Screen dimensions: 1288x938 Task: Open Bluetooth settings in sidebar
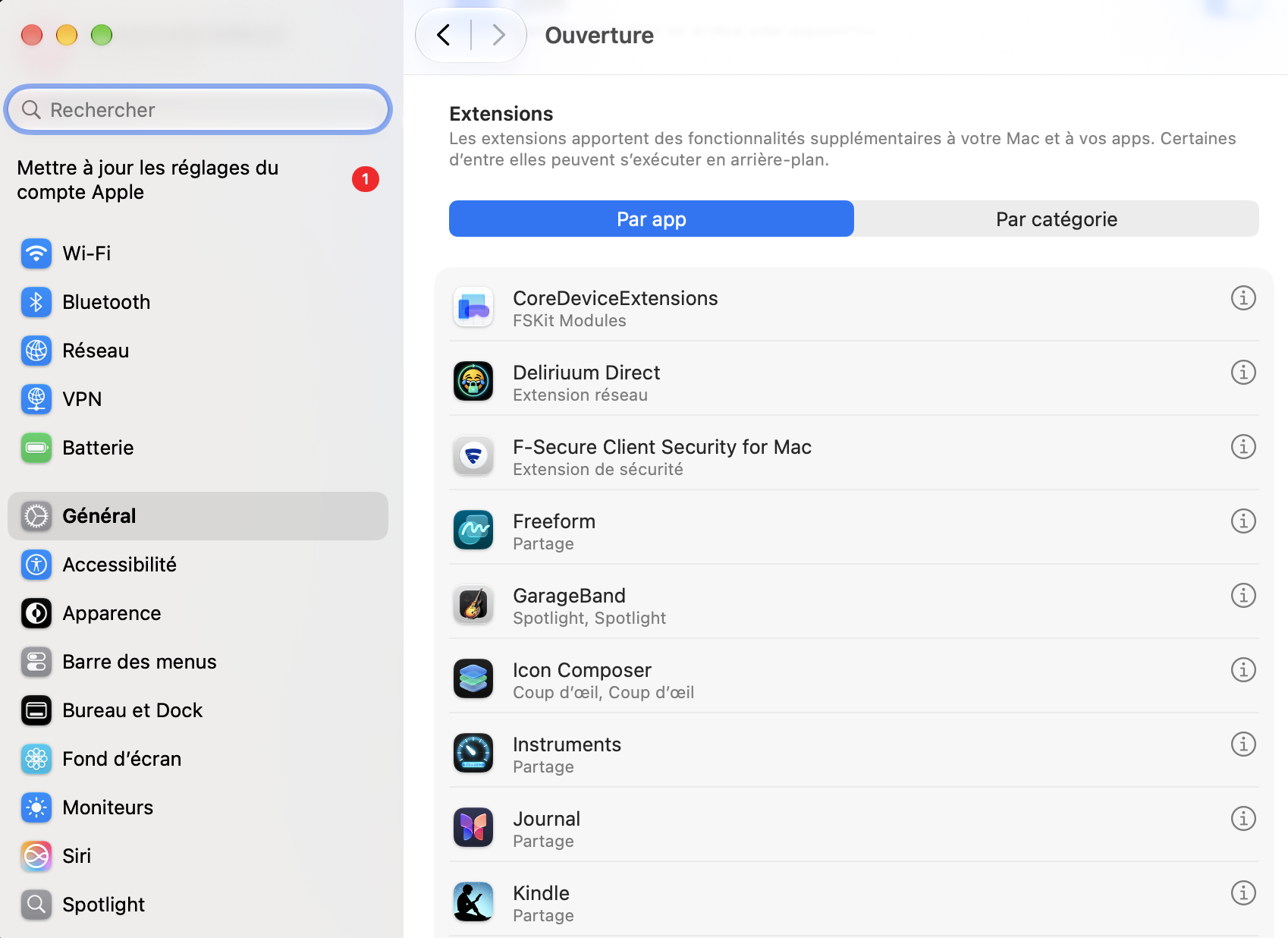click(x=197, y=302)
